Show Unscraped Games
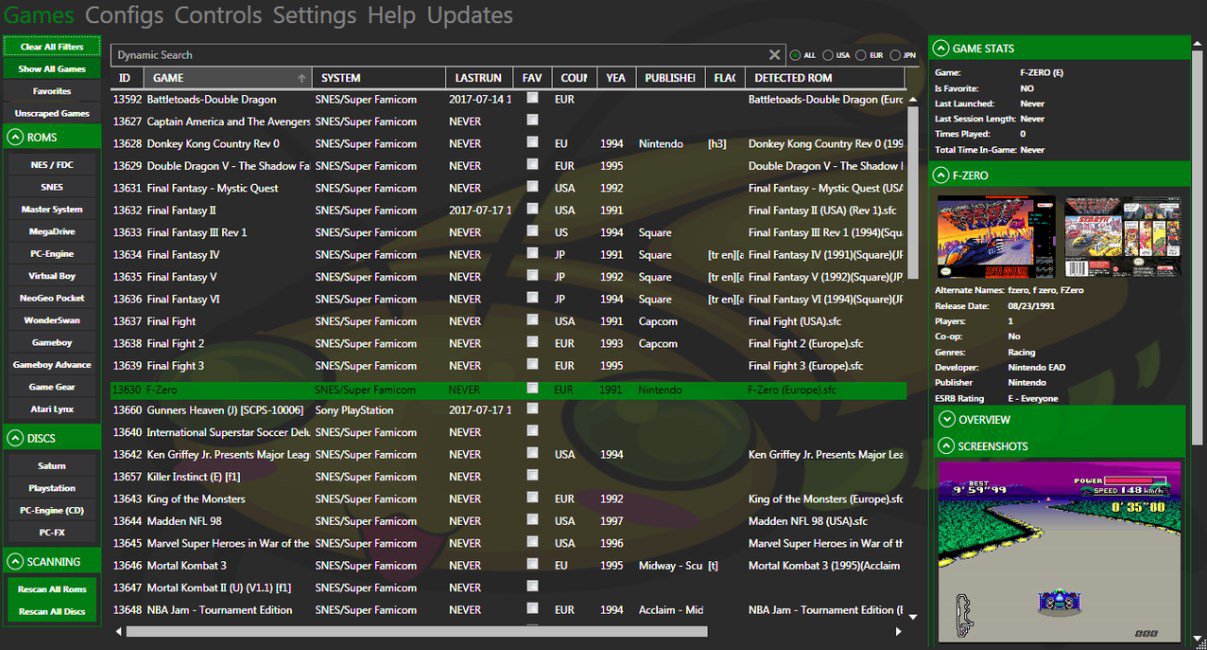Screen dimensions: 1207x650 pos(52,114)
